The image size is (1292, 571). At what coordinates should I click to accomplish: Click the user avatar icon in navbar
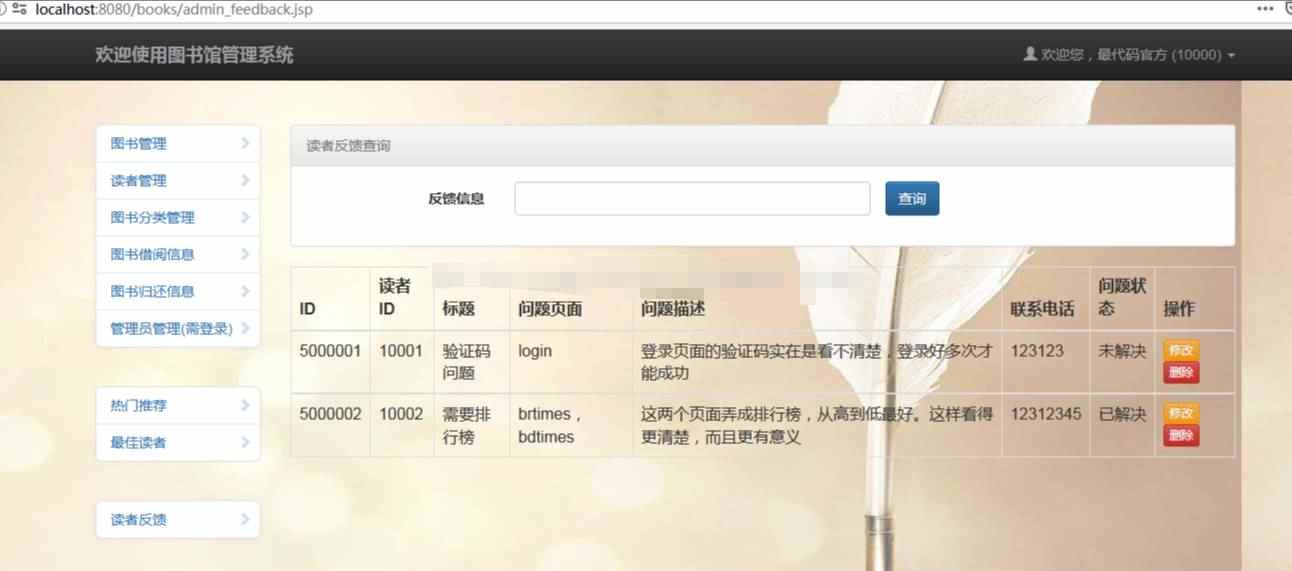1030,54
